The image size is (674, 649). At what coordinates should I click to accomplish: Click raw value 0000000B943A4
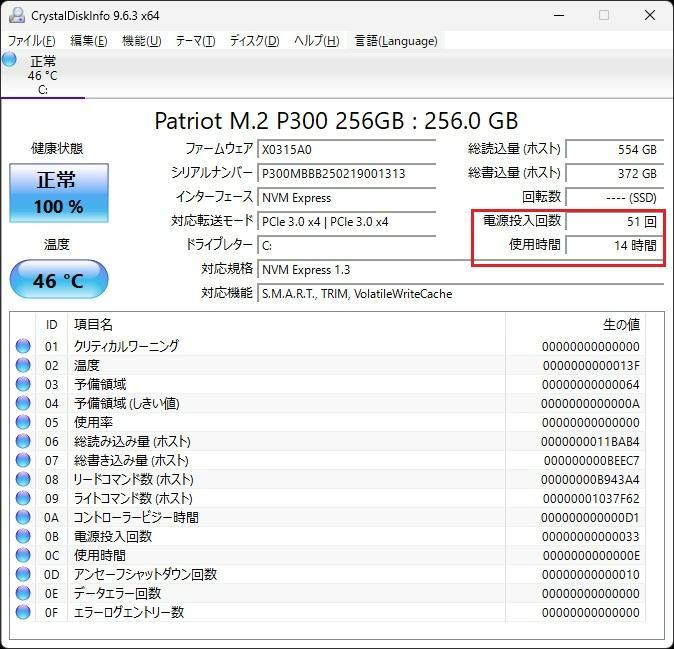(590, 479)
